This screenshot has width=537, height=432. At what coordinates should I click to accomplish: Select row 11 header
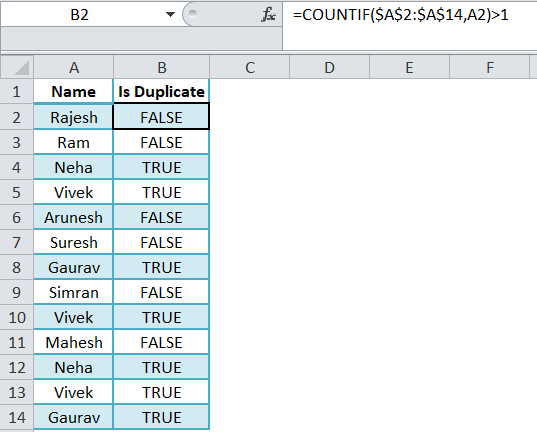[x=16, y=342]
